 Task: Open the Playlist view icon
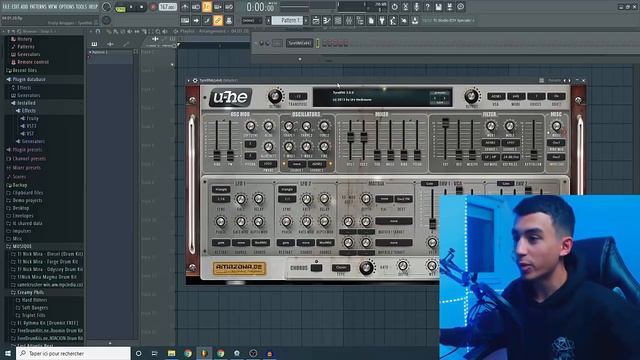[x=316, y=20]
